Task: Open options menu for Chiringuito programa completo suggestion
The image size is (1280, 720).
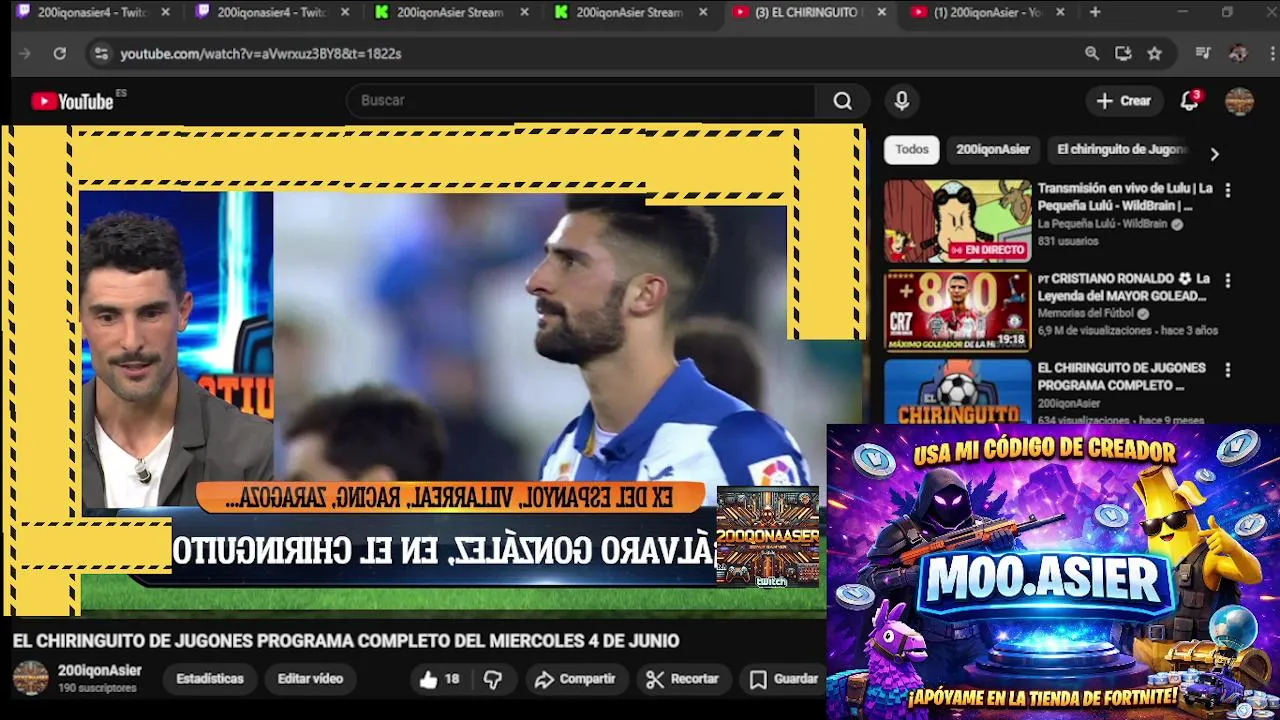Action: [1228, 370]
